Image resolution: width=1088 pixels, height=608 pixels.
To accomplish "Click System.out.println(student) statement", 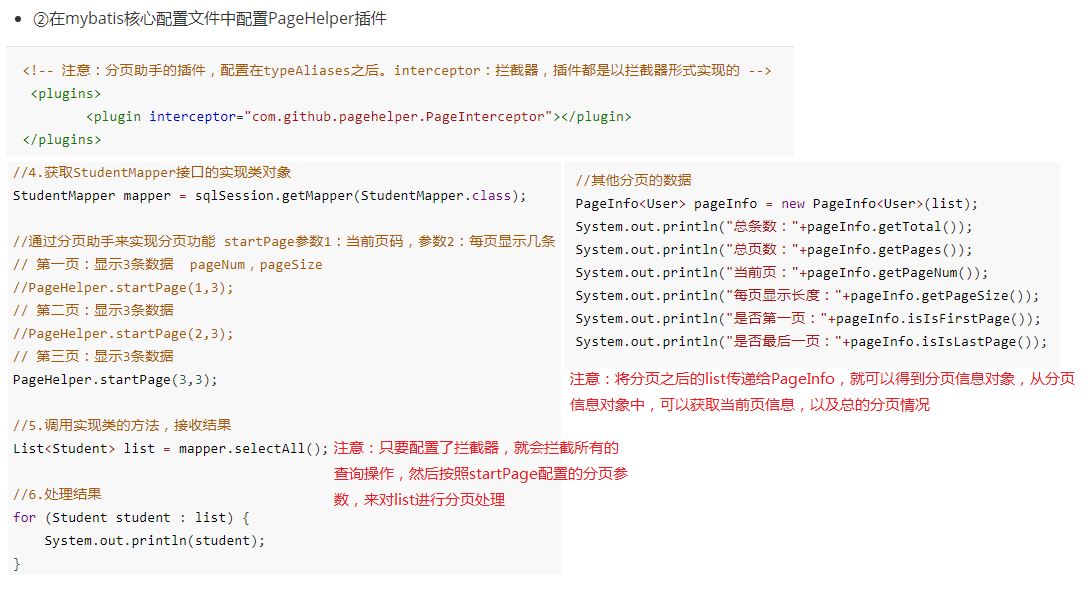I will tap(155, 541).
